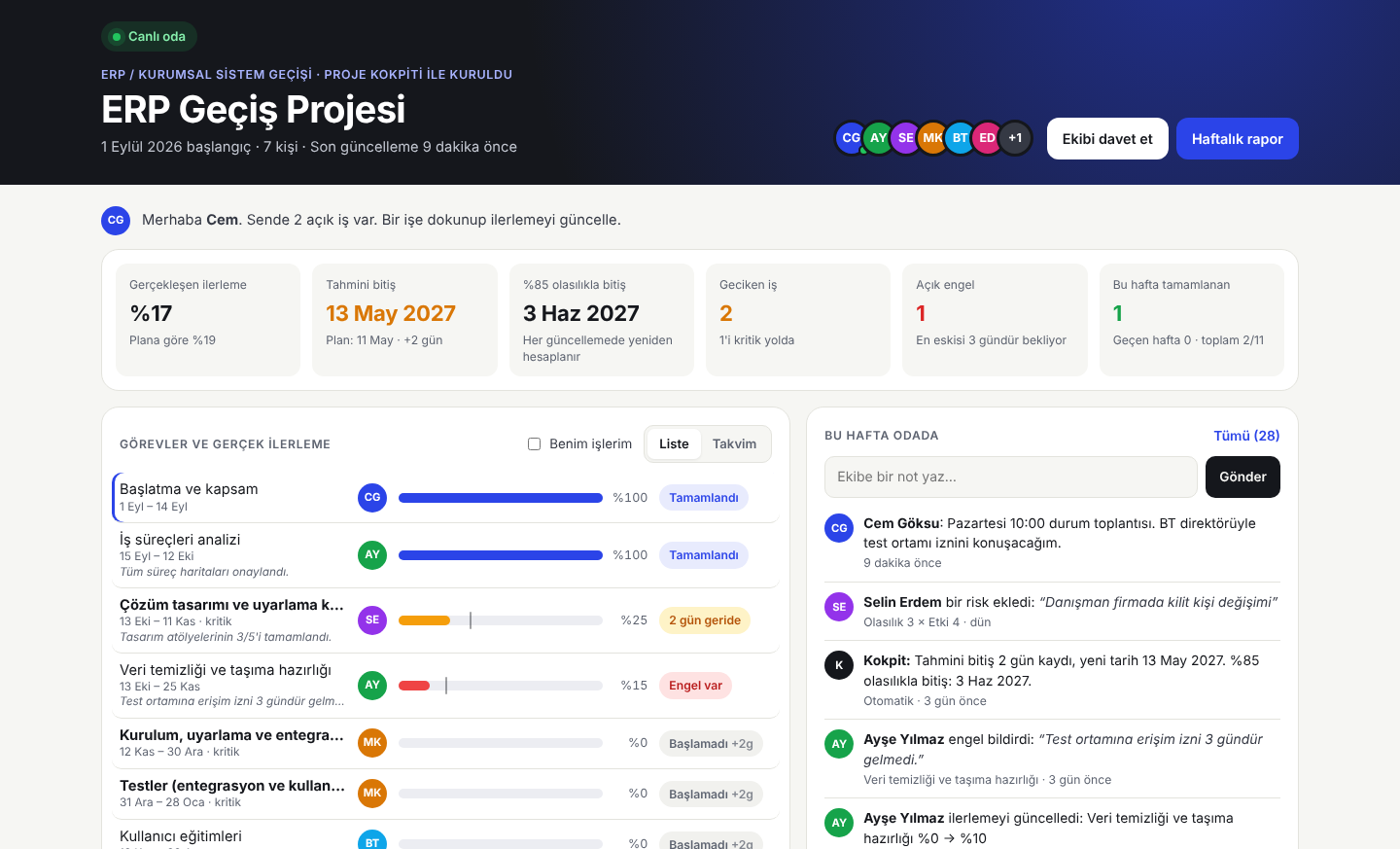Show the hidden member via the +1 avatar
The image size is (1400, 849).
1015,138
